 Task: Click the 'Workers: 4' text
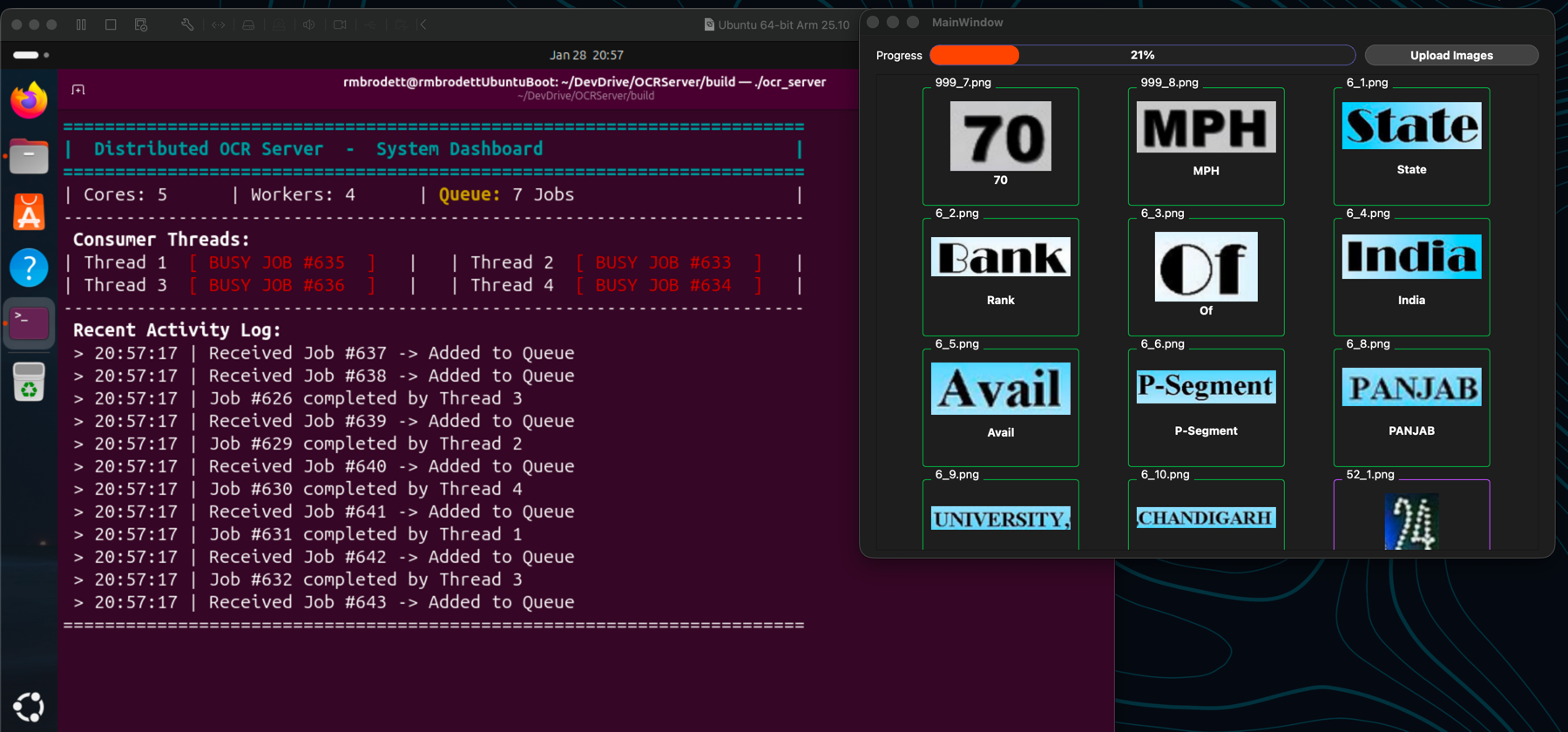[302, 194]
